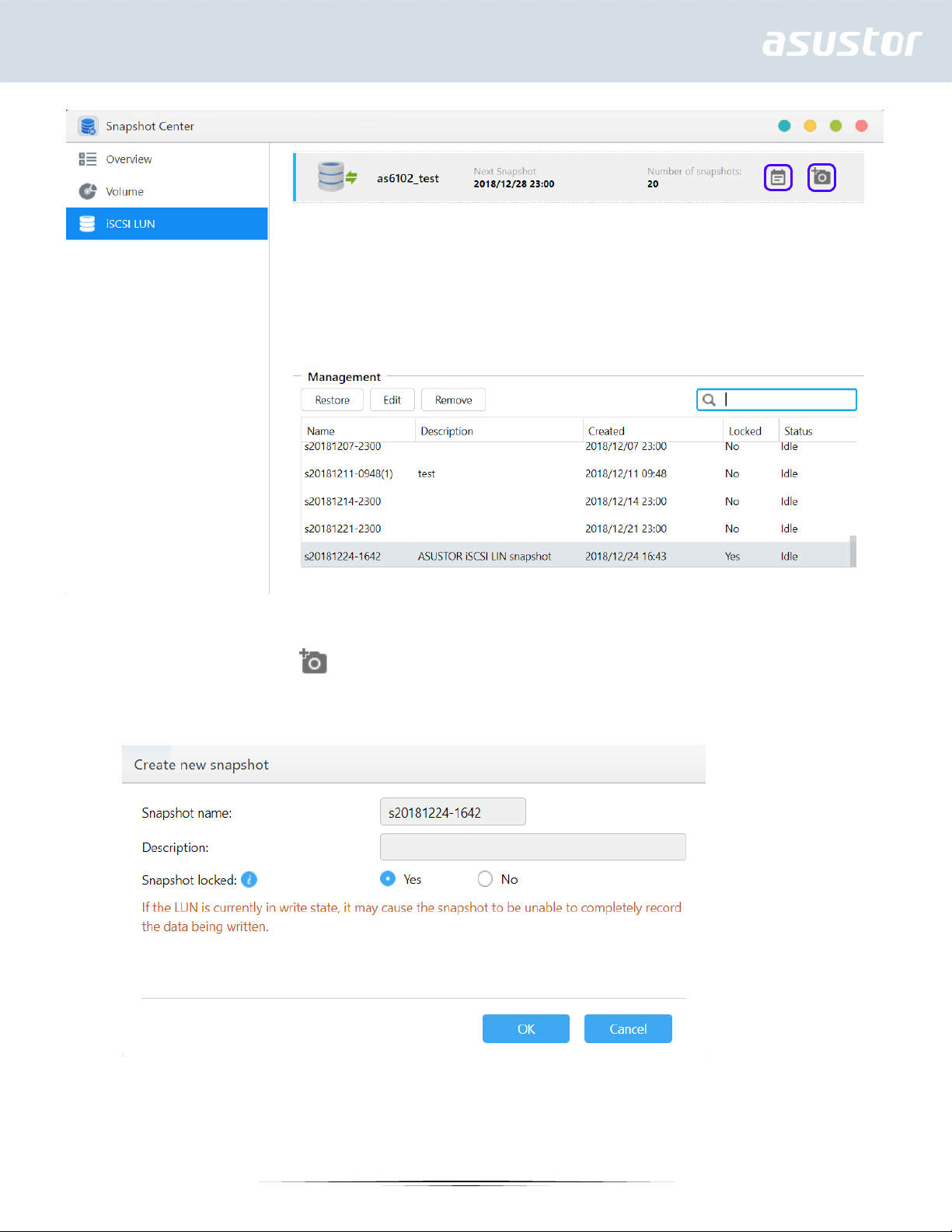The width and height of the screenshot is (952, 1232).
Task: Click the green window control dot
Action: (x=835, y=126)
